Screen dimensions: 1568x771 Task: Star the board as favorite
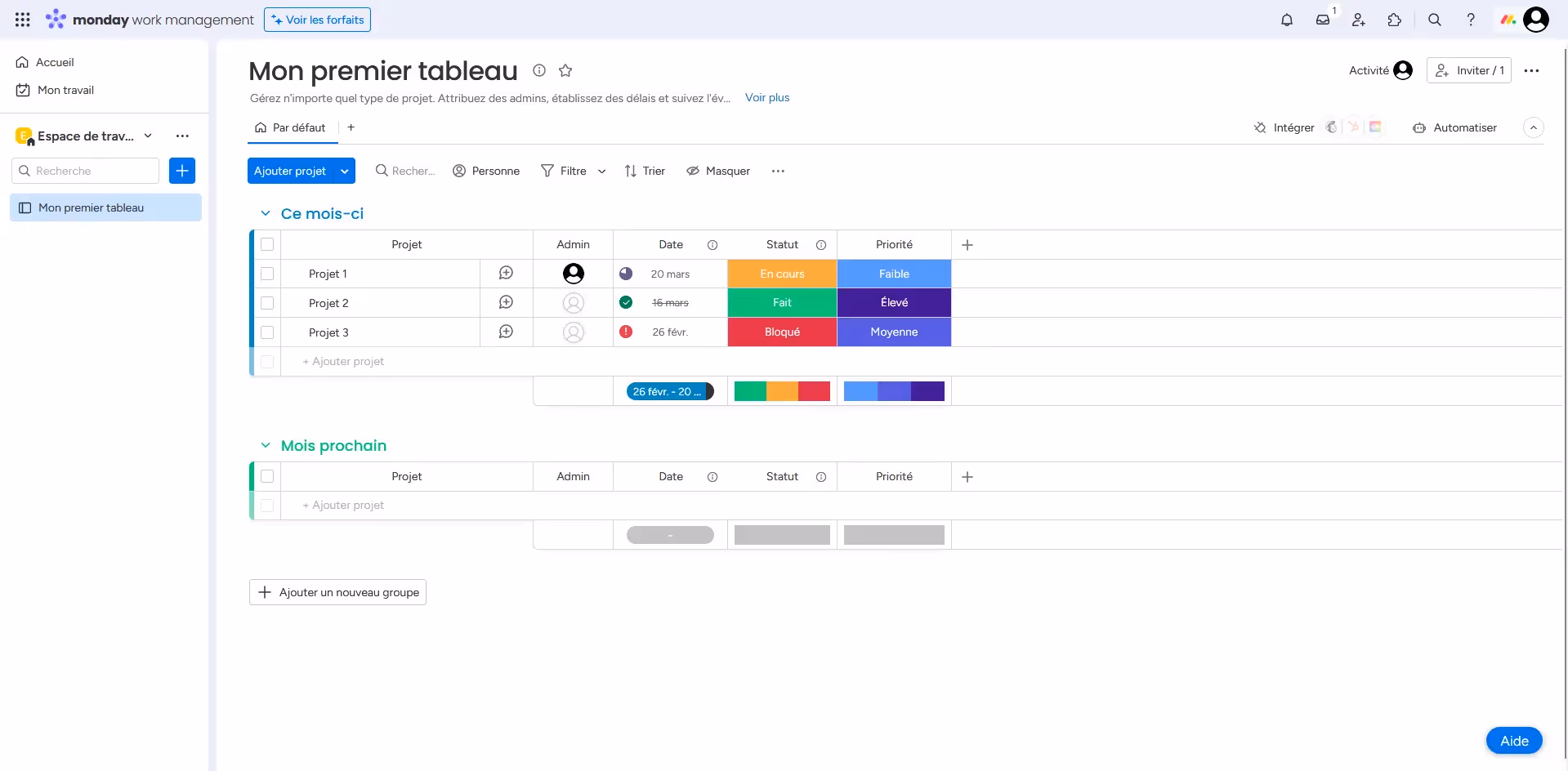click(565, 70)
